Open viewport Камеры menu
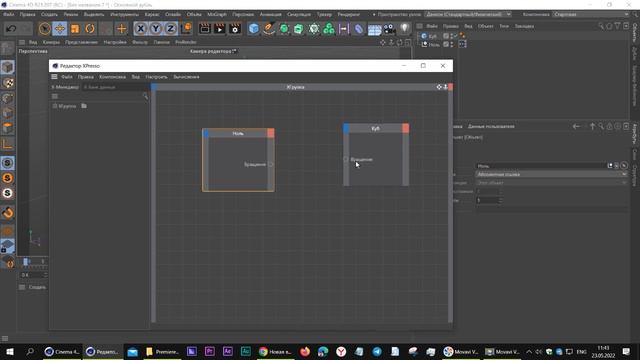This screenshot has height=360, width=640. tap(51, 42)
